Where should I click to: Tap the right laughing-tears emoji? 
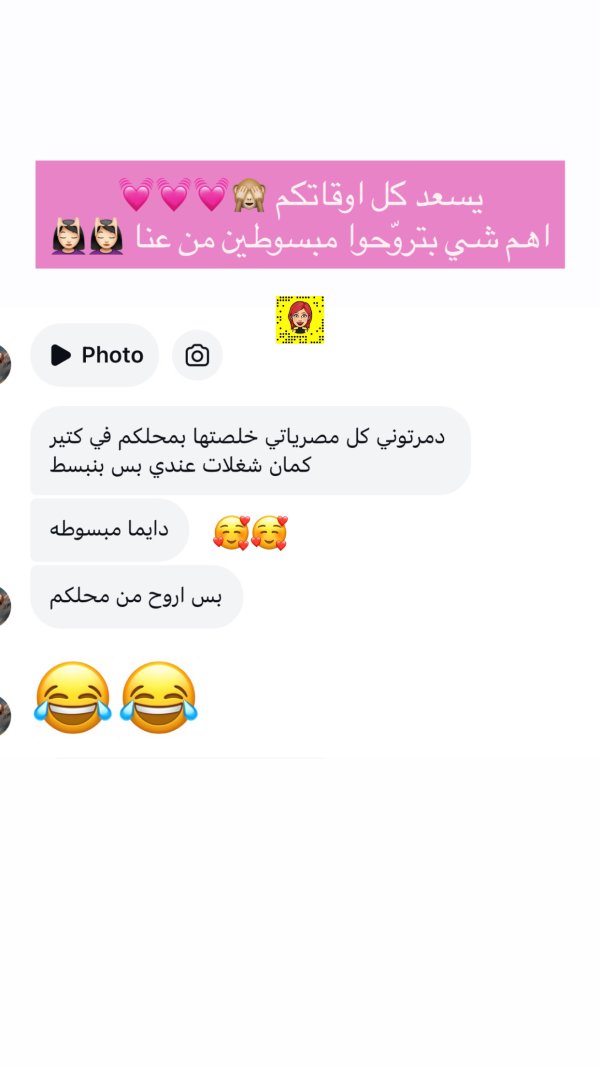coord(158,698)
